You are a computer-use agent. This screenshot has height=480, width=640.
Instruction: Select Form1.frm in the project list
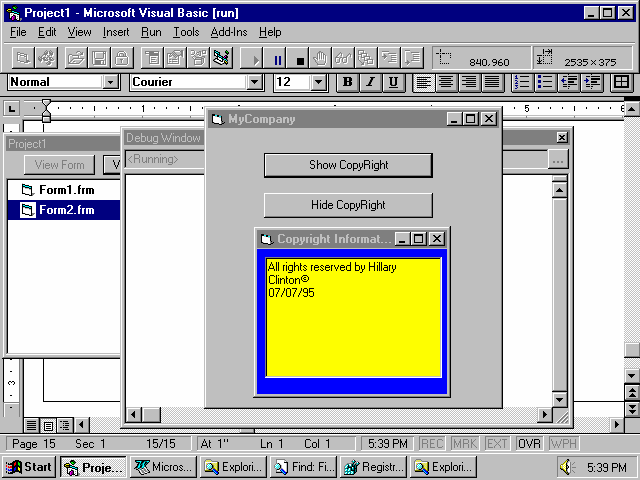click(67, 190)
